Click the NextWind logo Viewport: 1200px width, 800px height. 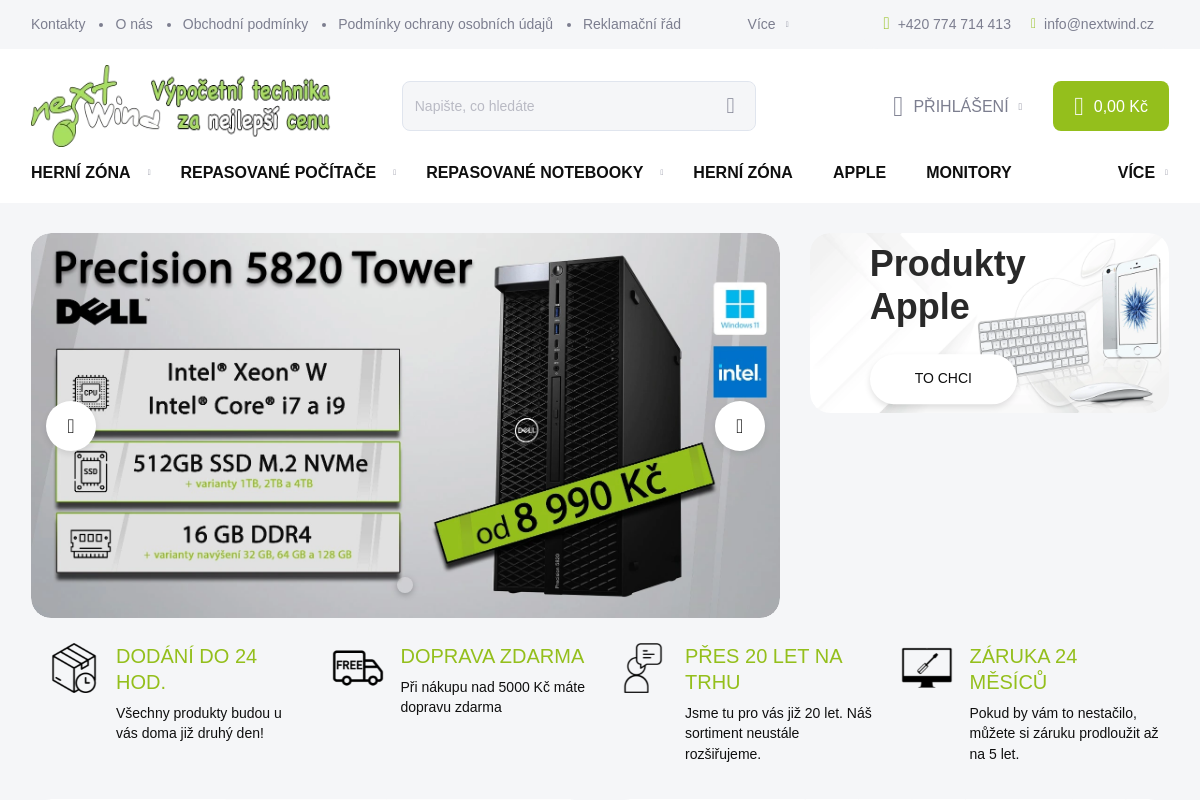181,106
